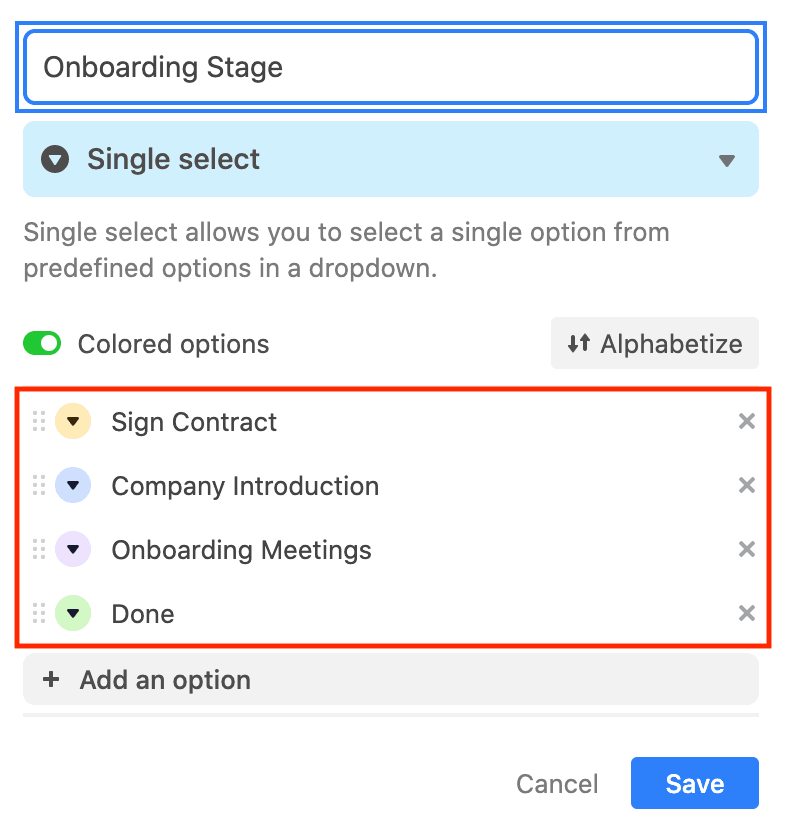Remove the Sign Contract option
Screen dimensions: 787x837
(746, 422)
